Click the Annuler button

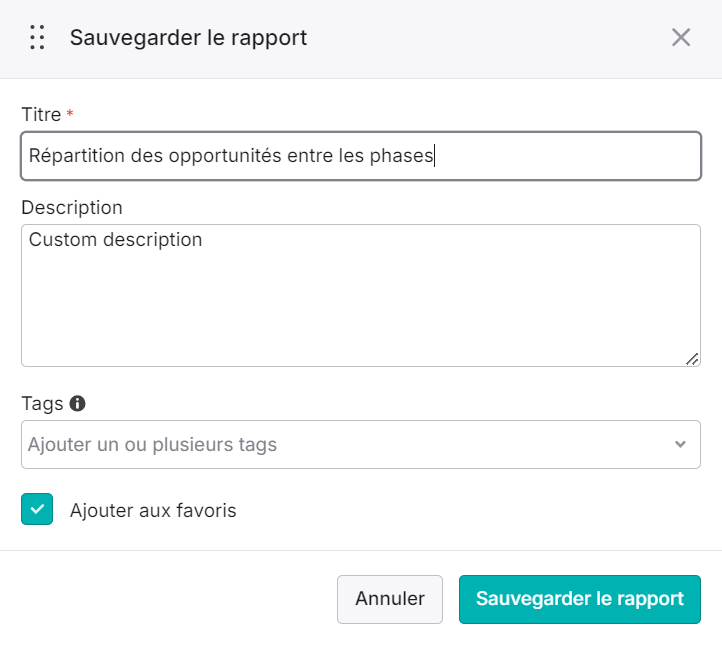click(390, 599)
